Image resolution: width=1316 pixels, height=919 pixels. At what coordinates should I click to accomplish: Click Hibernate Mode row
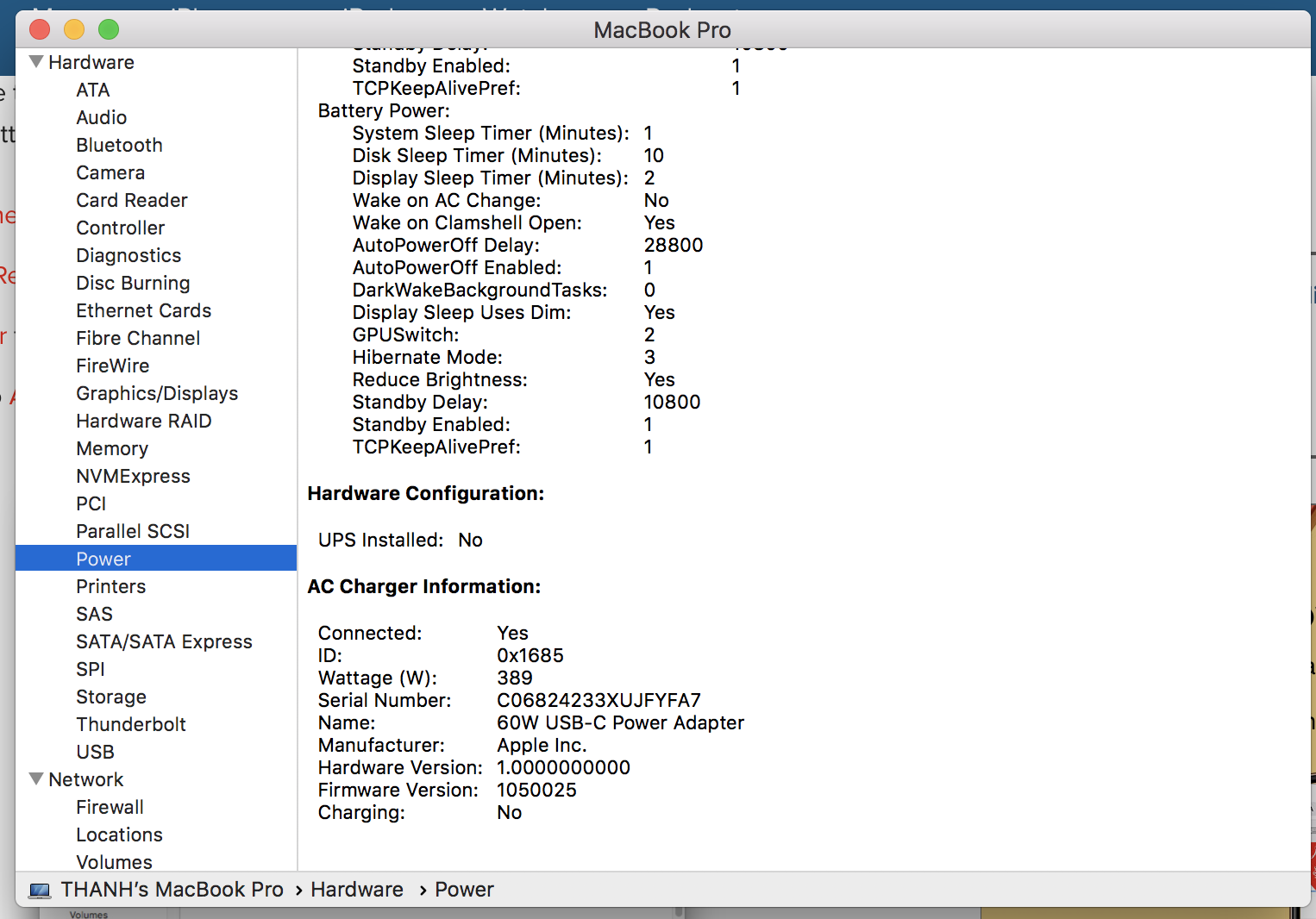pos(504,357)
